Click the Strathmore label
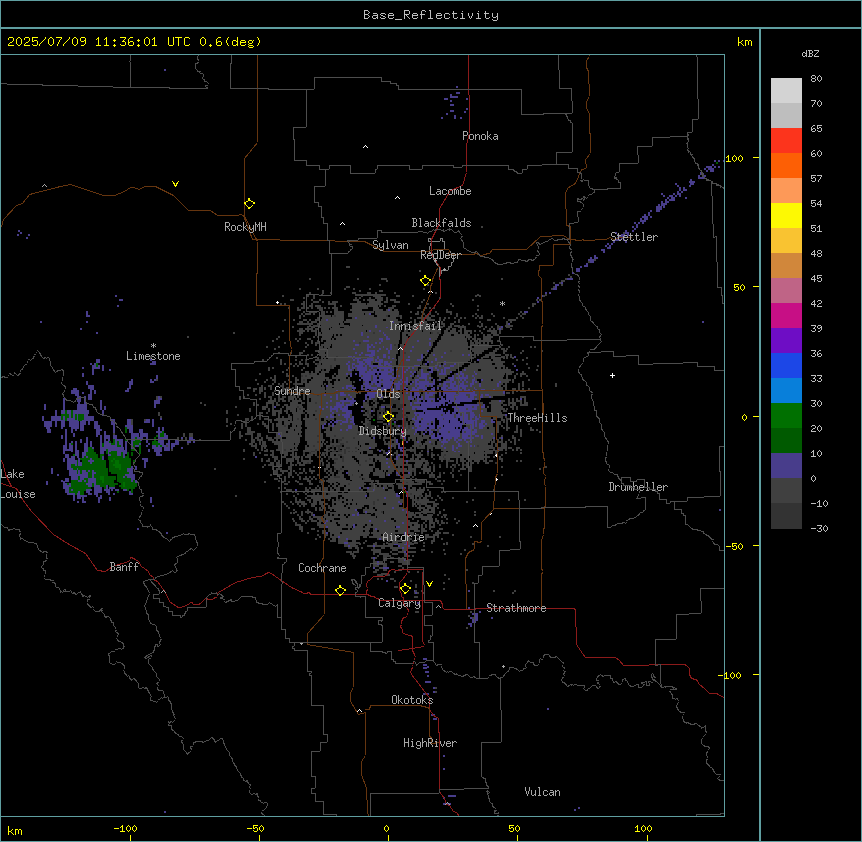Screen dimensions: 862x842 [x=516, y=608]
